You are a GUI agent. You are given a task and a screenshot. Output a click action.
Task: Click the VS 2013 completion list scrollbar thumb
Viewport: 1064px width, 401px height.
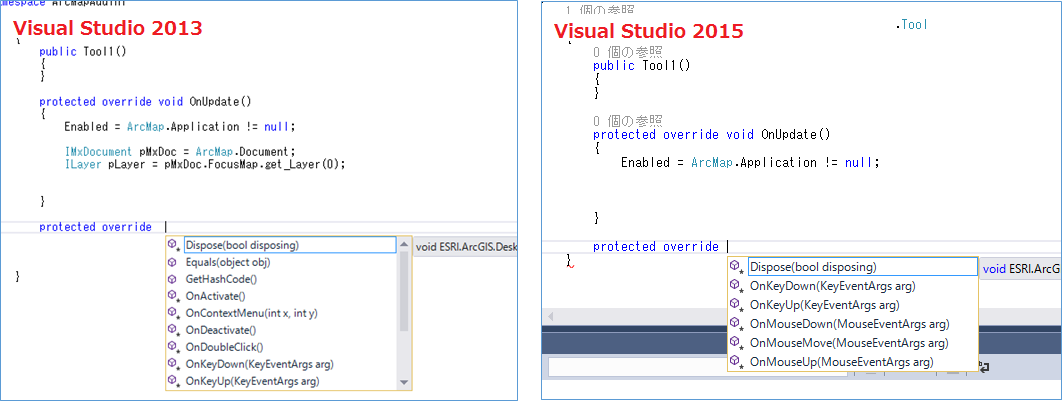click(404, 292)
